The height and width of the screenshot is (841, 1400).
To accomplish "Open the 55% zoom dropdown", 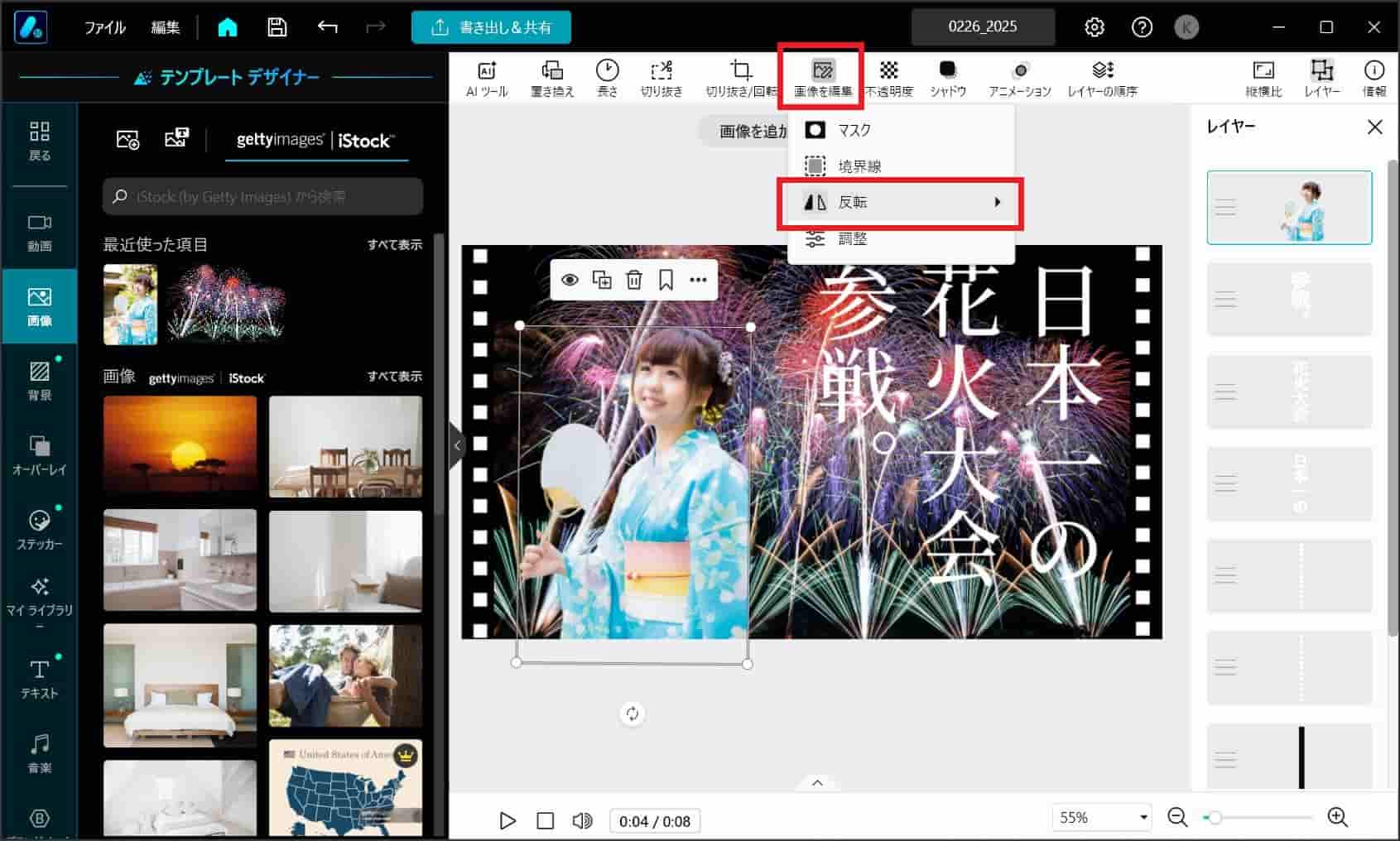I will coord(1103,818).
